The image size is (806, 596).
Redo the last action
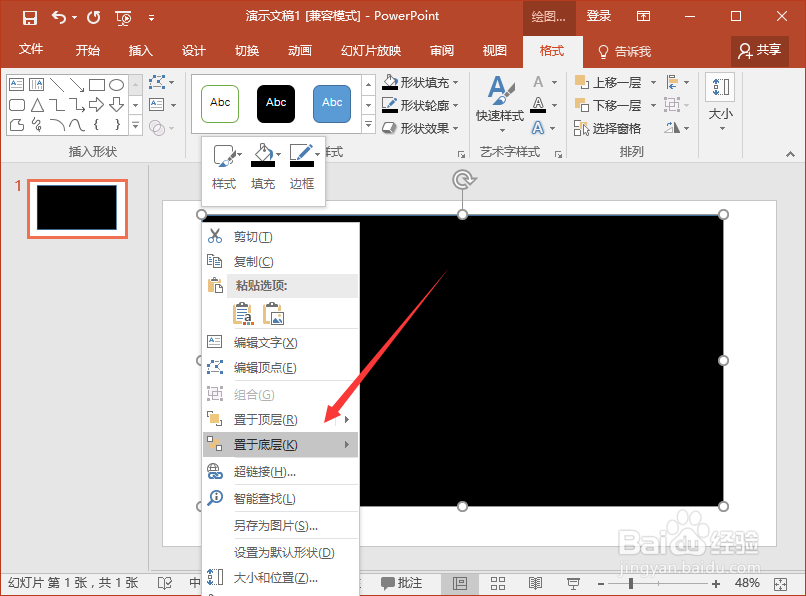pyautogui.click(x=94, y=17)
